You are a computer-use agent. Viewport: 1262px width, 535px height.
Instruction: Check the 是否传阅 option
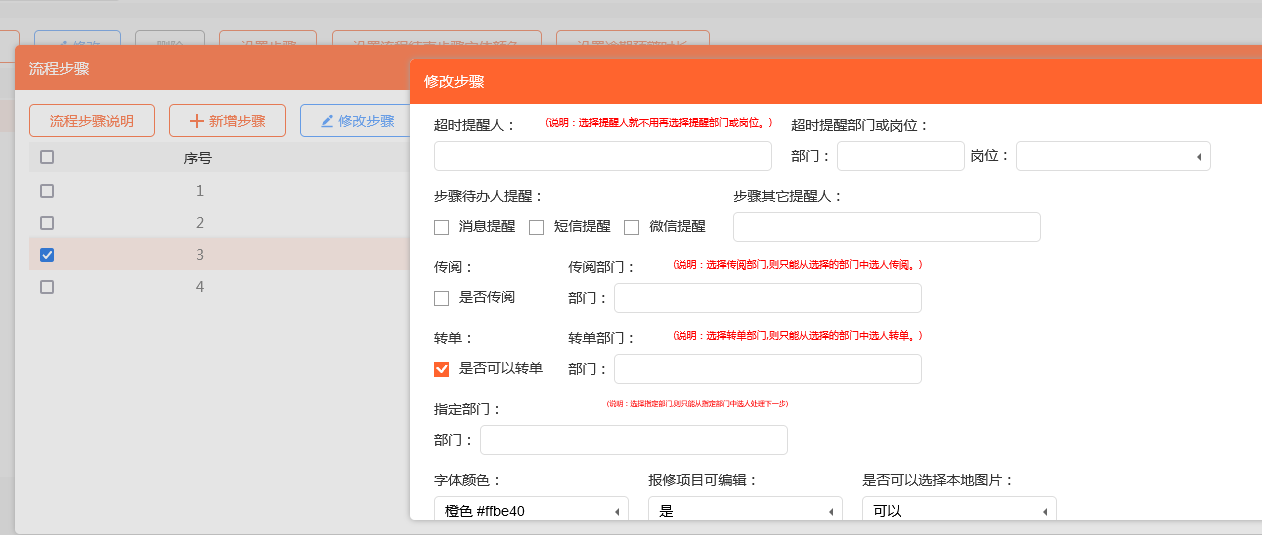441,298
